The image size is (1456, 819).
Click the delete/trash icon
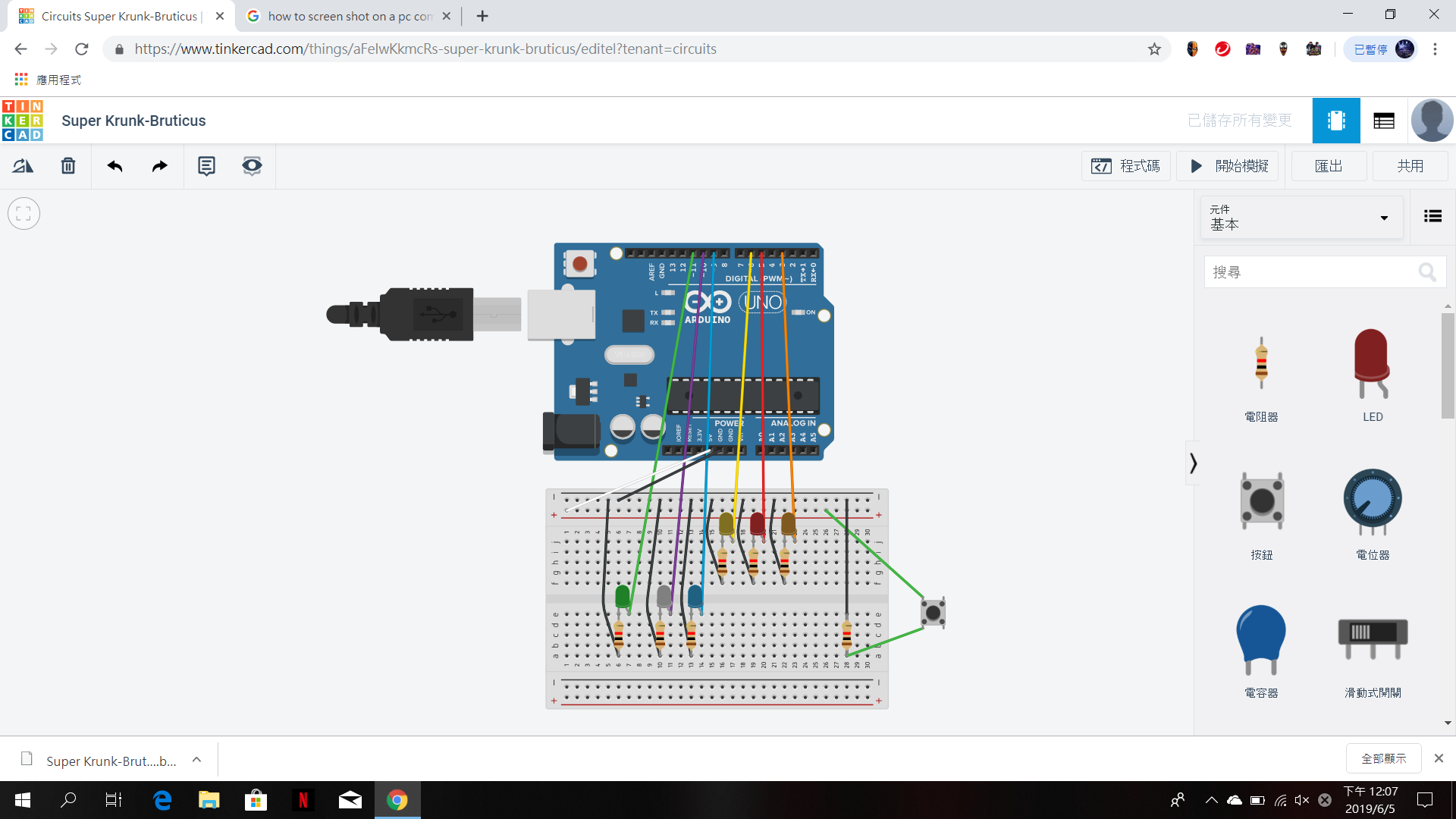68,166
